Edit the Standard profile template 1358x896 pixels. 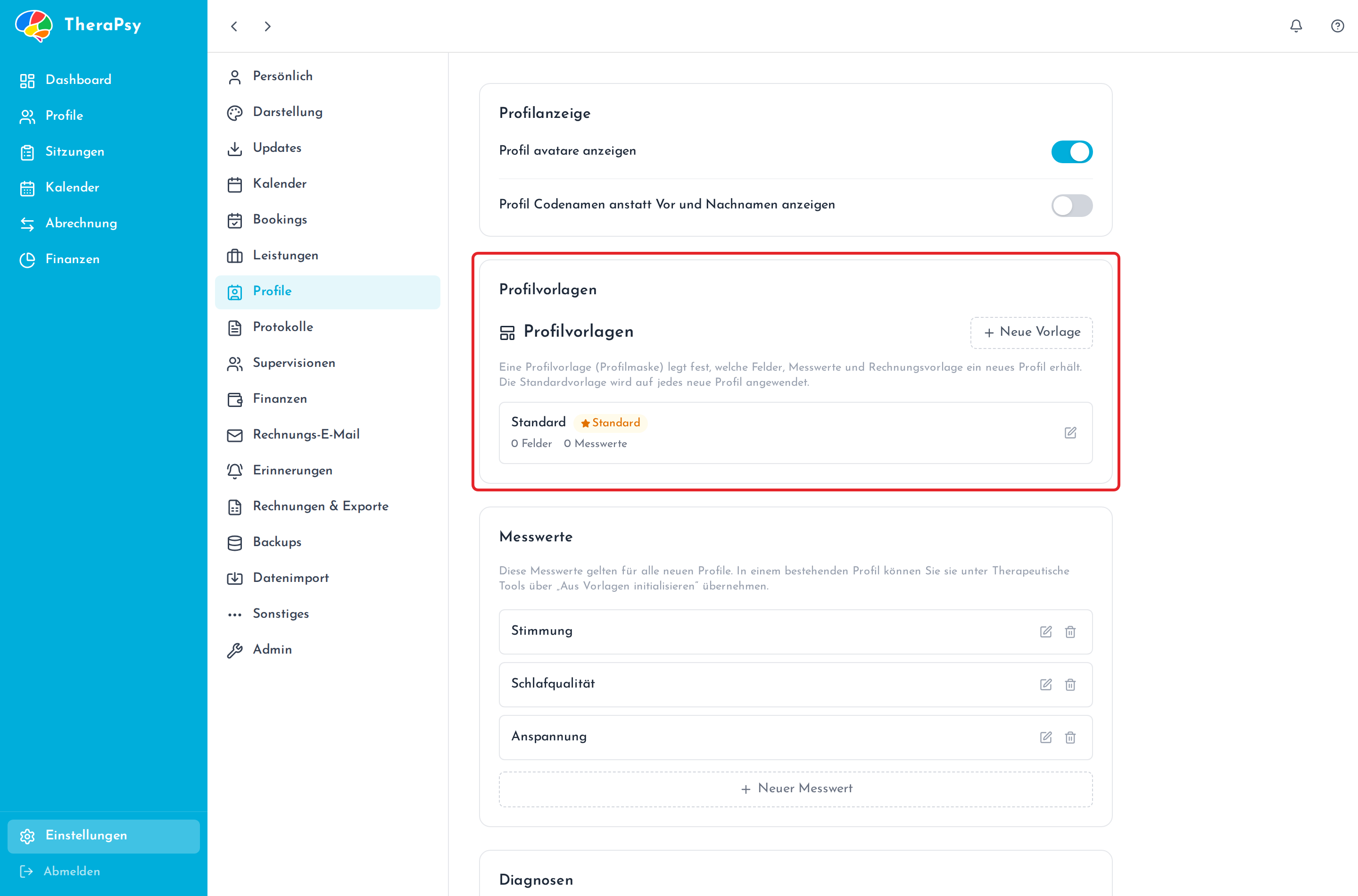[1070, 432]
